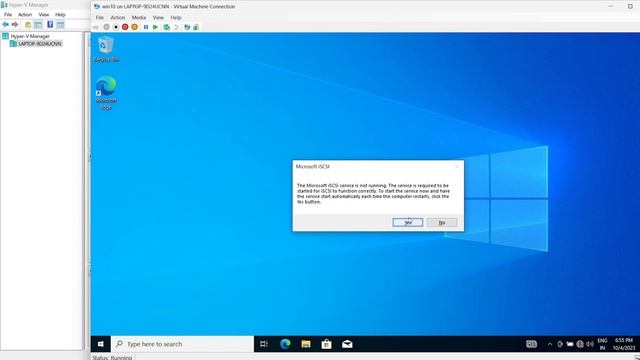Select the Recycle Bin desktop icon
640x360 pixels.
coord(106,49)
